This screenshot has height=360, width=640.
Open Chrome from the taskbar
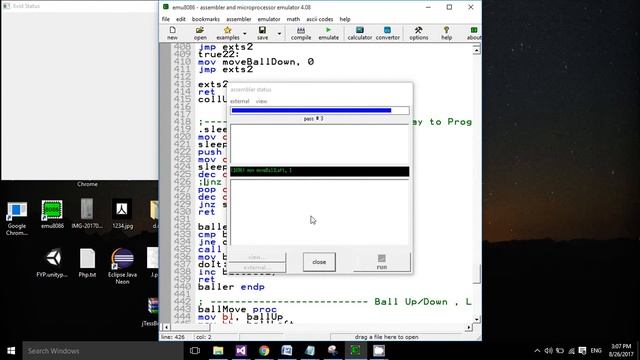tap(264, 351)
